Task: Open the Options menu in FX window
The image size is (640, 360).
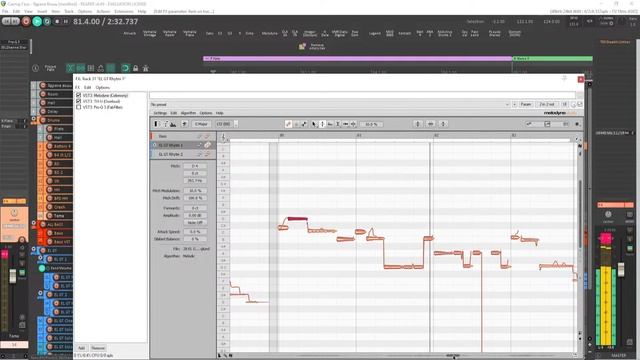Action: pyautogui.click(x=102, y=87)
